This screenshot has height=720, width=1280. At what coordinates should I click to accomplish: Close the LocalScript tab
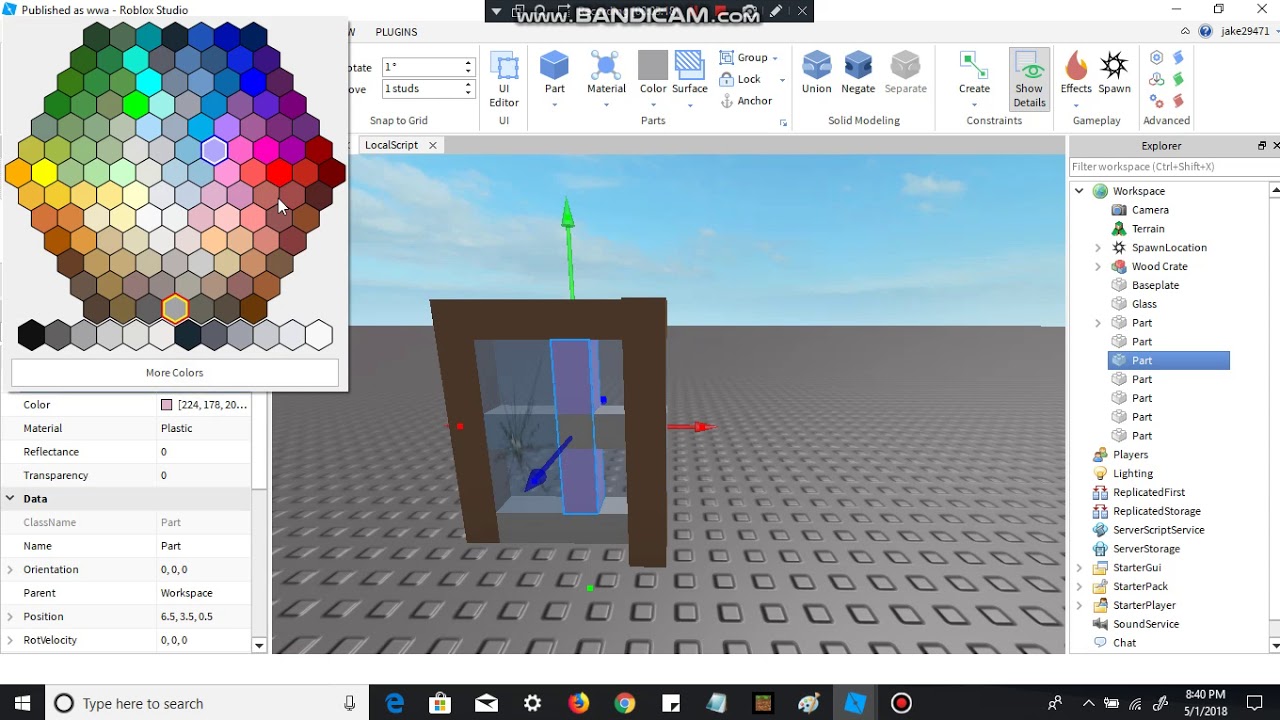[x=433, y=145]
